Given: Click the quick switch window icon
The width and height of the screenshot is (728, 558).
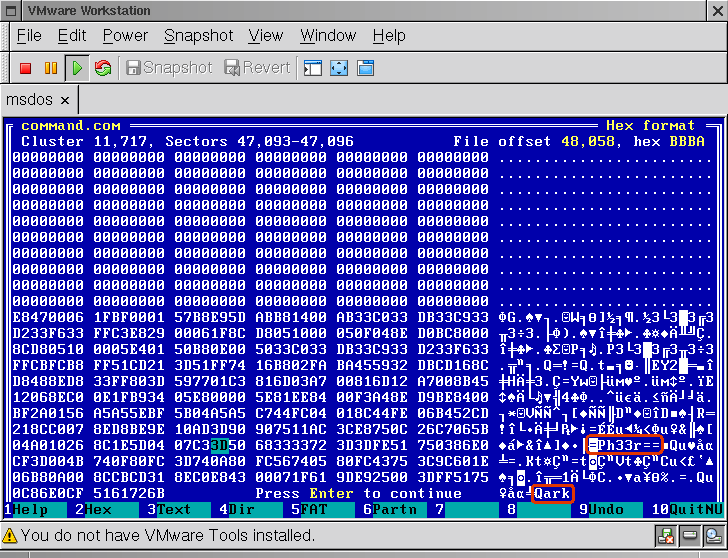Looking at the screenshot, I should [x=365, y=68].
